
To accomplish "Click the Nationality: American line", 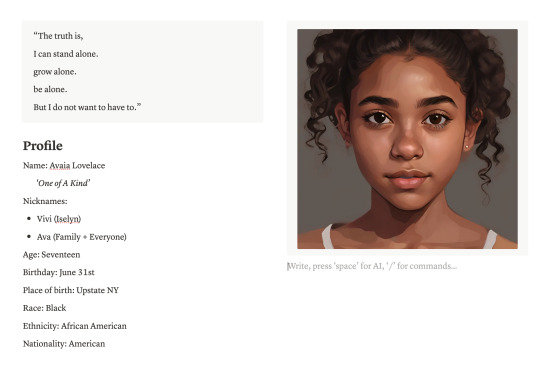I will [x=64, y=344].
